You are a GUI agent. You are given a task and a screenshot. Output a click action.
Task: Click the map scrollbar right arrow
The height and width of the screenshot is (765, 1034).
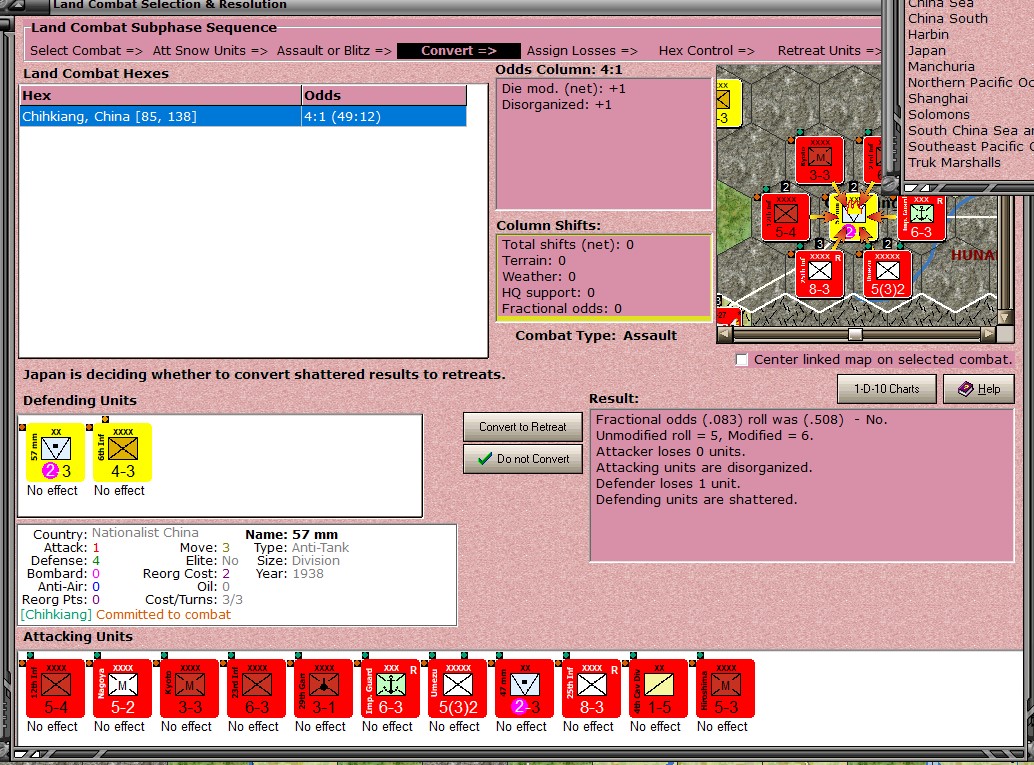click(x=988, y=334)
